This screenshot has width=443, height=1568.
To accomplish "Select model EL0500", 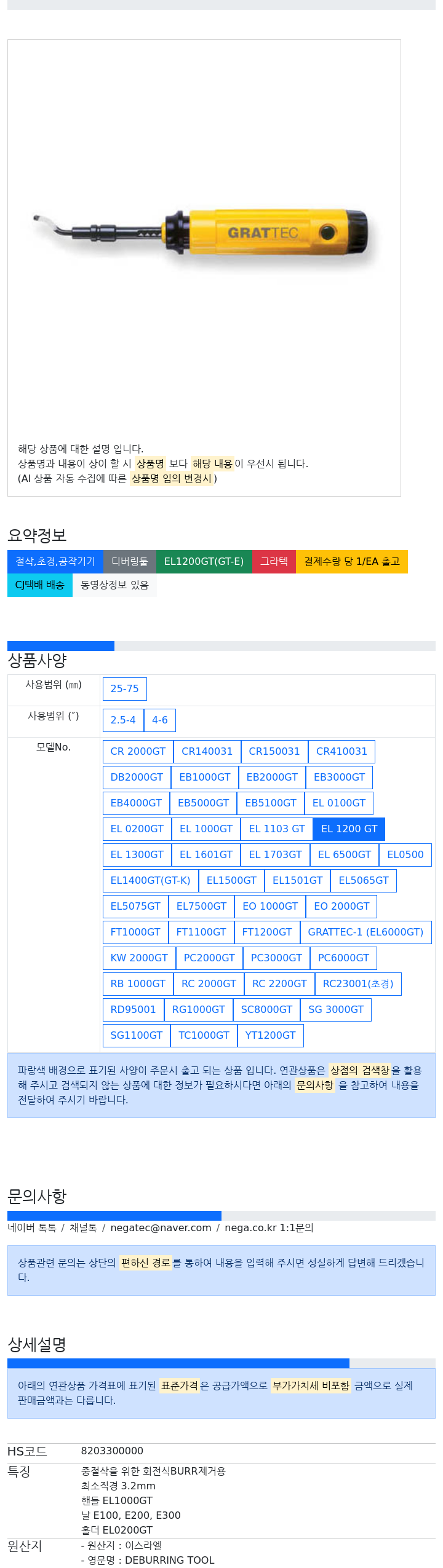I will [x=405, y=854].
